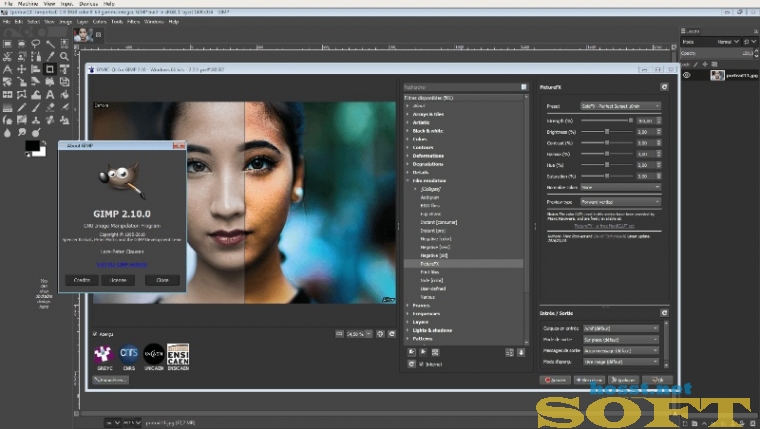
Task: Open the GIMP Image menu
Action: click(x=65, y=22)
